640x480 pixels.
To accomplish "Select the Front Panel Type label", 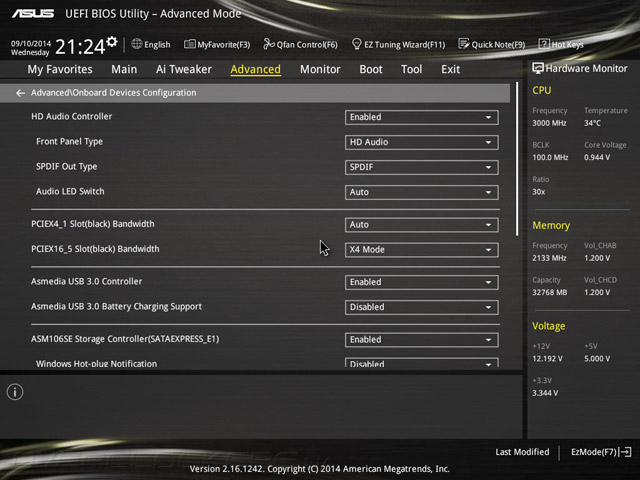I will (x=69, y=142).
